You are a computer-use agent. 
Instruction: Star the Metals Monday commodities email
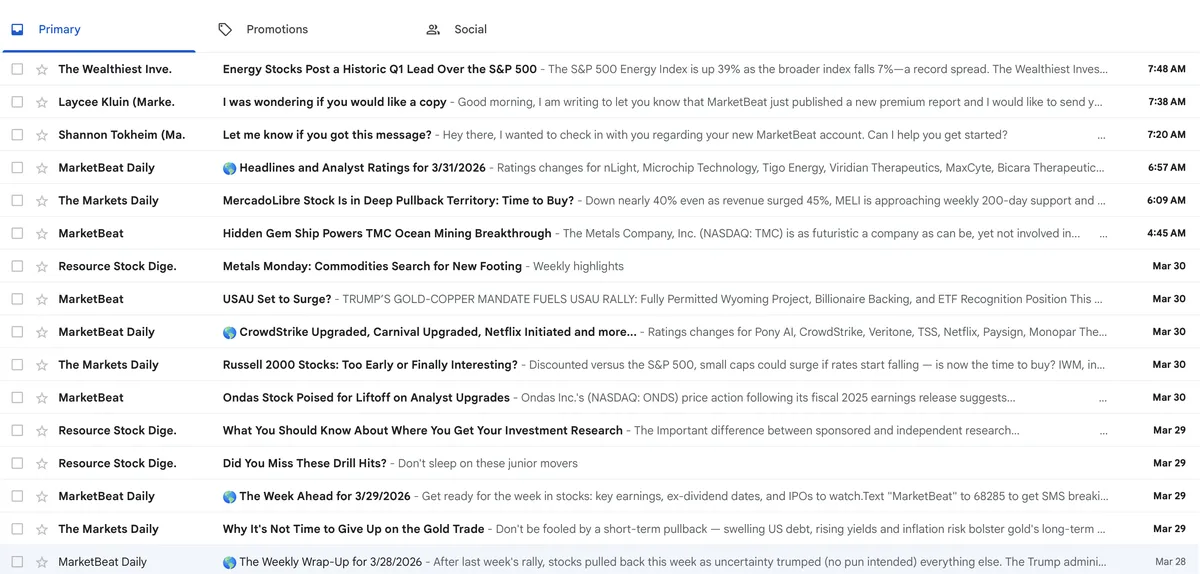(42, 267)
